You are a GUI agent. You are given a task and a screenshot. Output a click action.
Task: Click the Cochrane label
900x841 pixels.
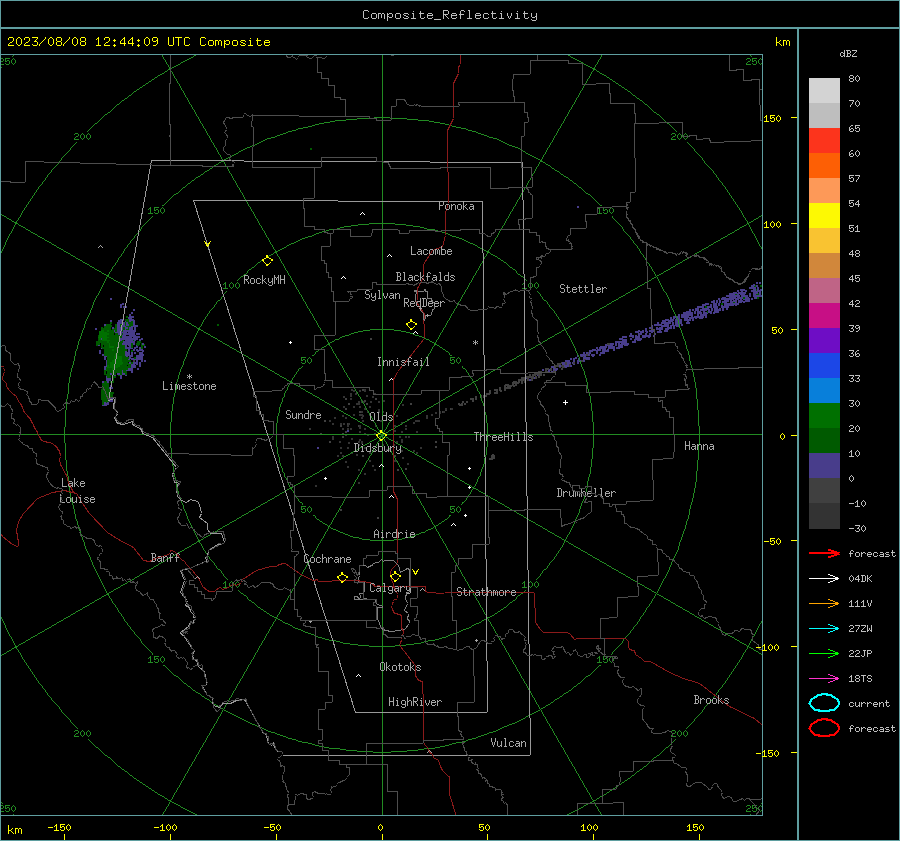(327, 559)
